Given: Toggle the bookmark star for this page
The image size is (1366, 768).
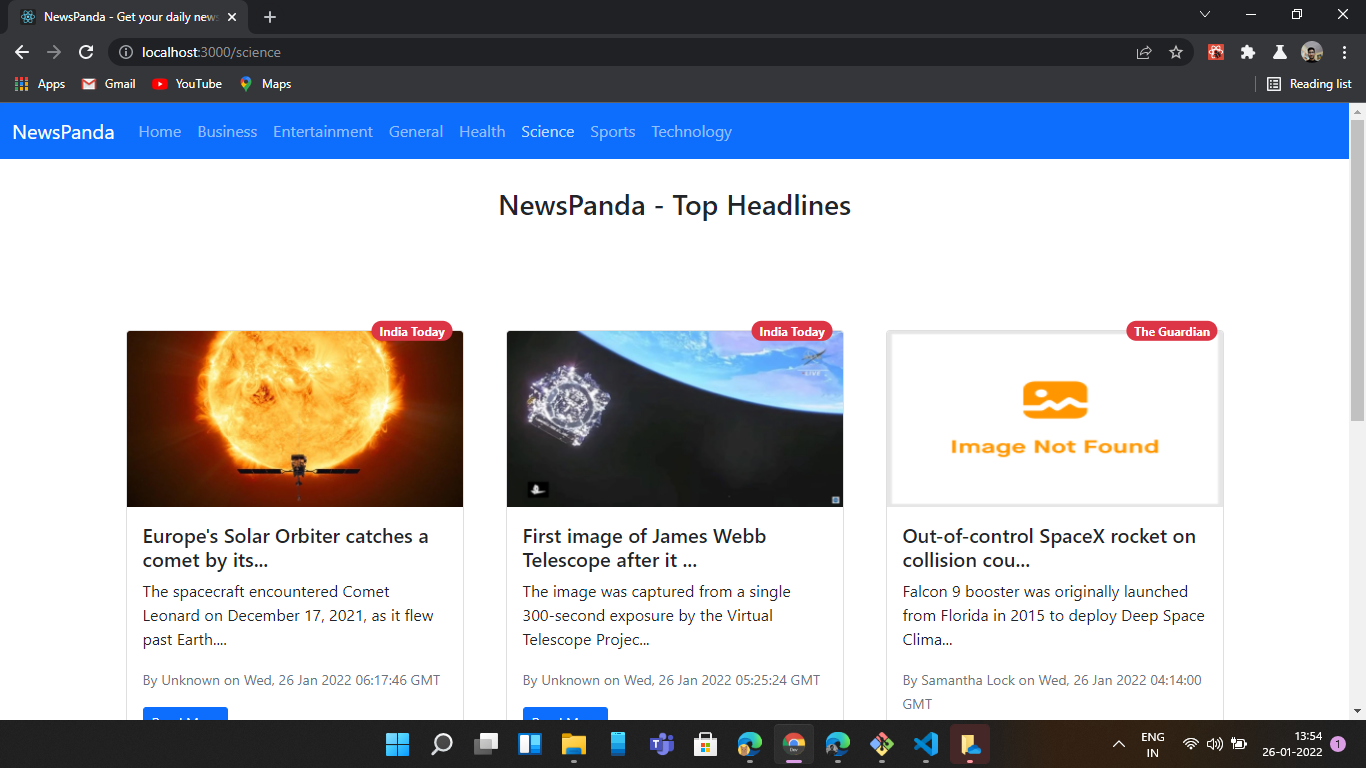Looking at the screenshot, I should click(1176, 52).
